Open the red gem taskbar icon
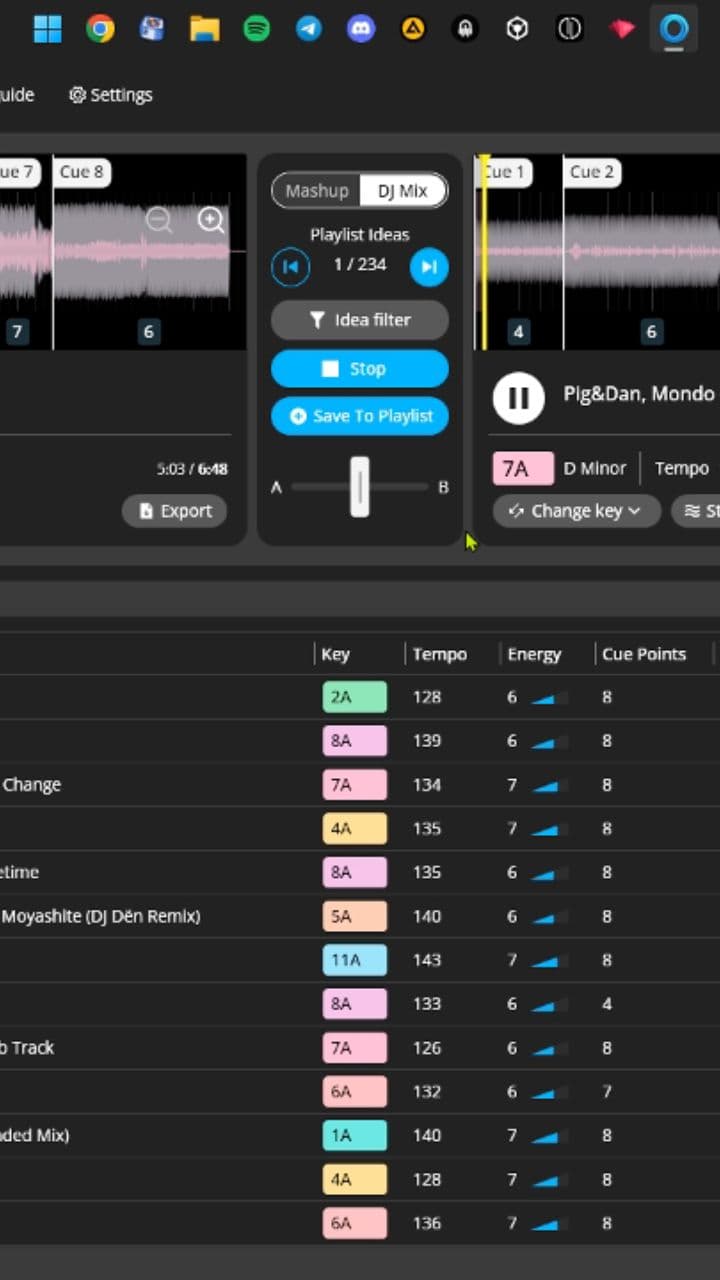This screenshot has height=1280, width=720. click(623, 29)
